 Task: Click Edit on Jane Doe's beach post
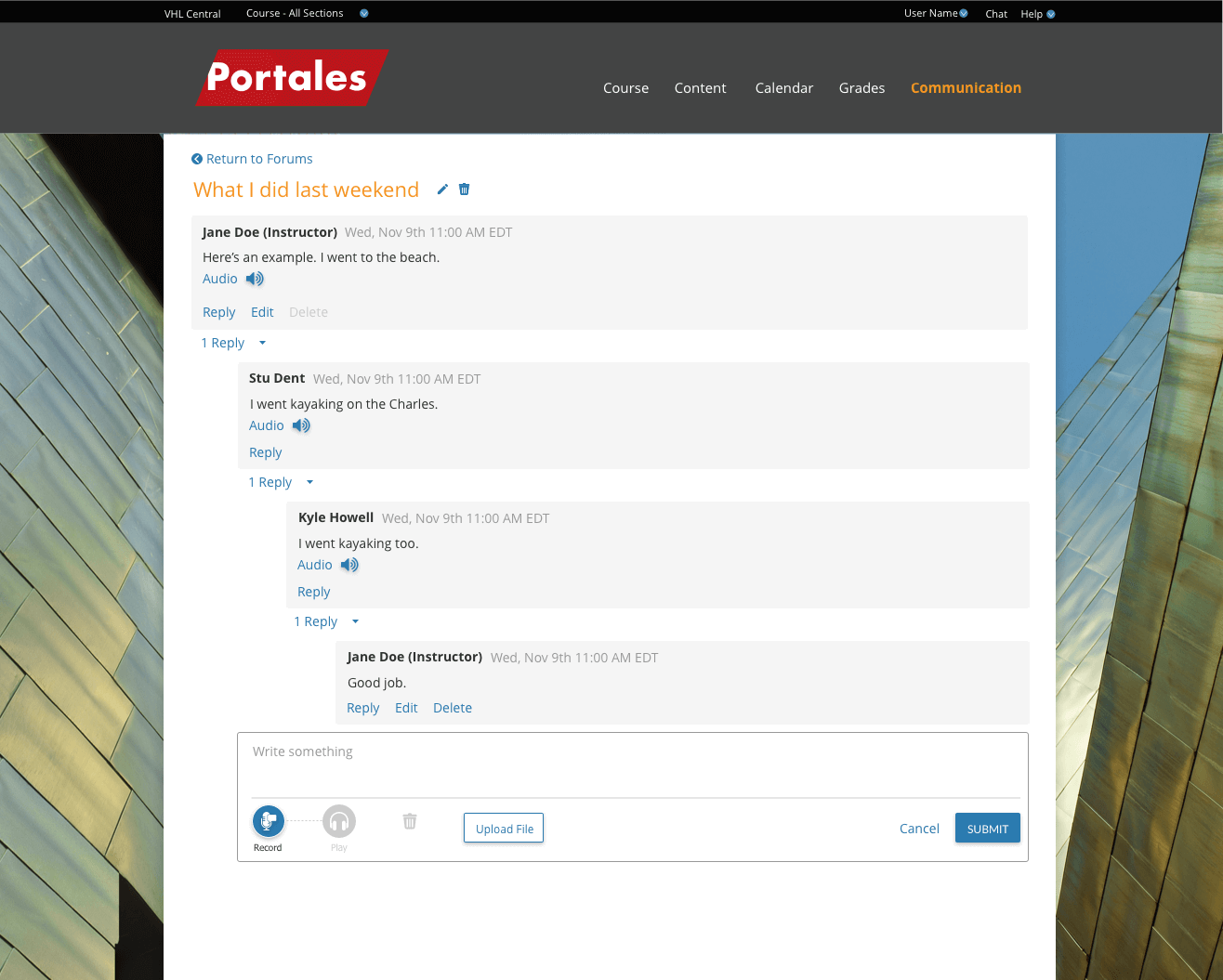coord(262,312)
